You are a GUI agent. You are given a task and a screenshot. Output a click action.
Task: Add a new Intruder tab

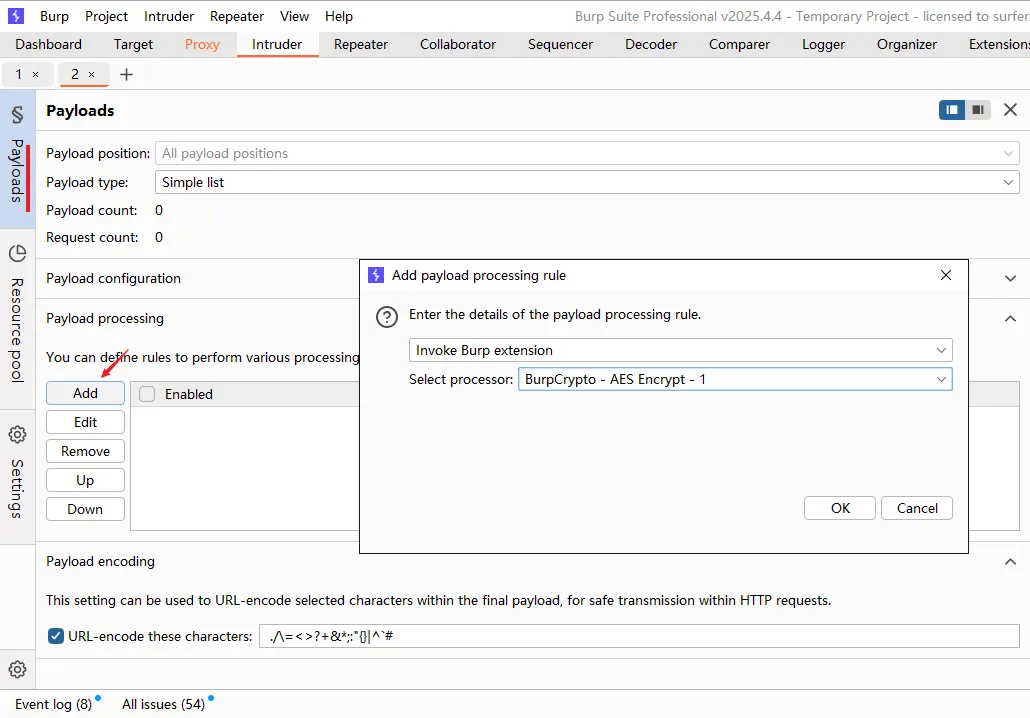[x=126, y=74]
